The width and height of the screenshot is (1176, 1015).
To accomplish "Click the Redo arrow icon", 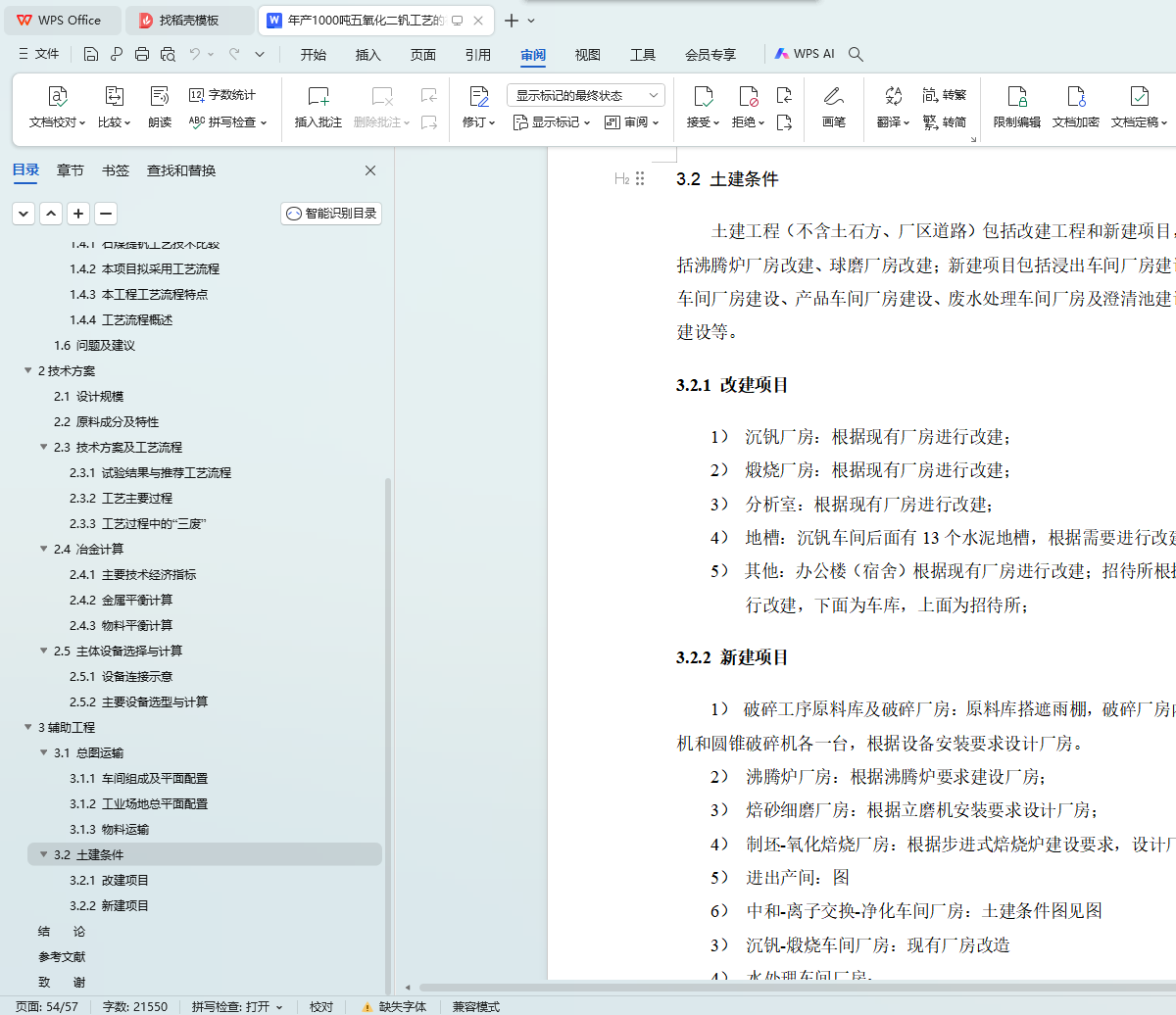I will pos(234,54).
